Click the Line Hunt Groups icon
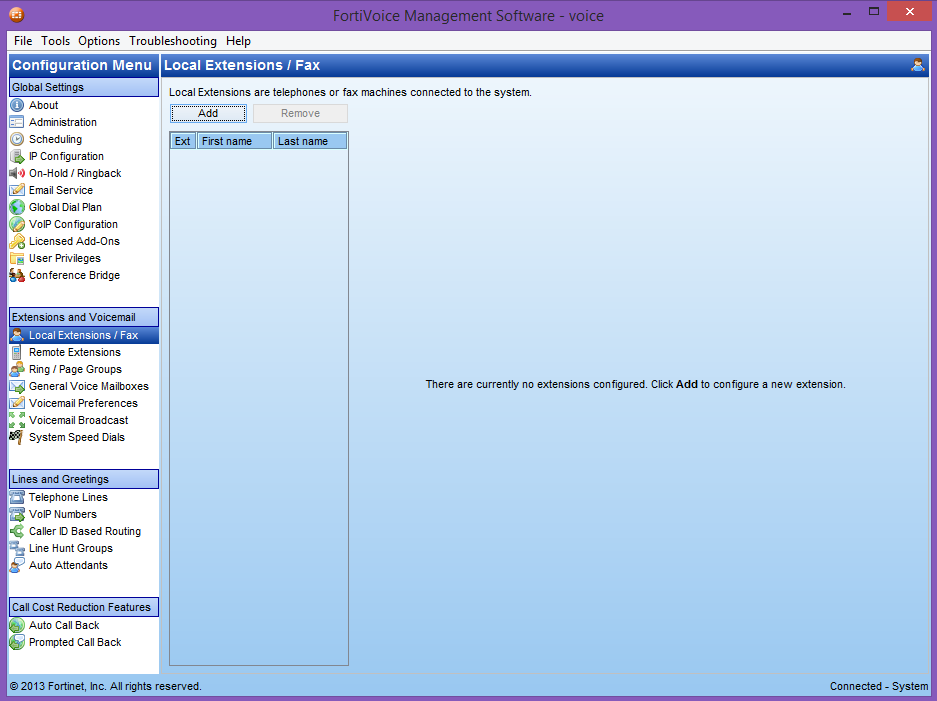The image size is (937, 701). pos(17,548)
